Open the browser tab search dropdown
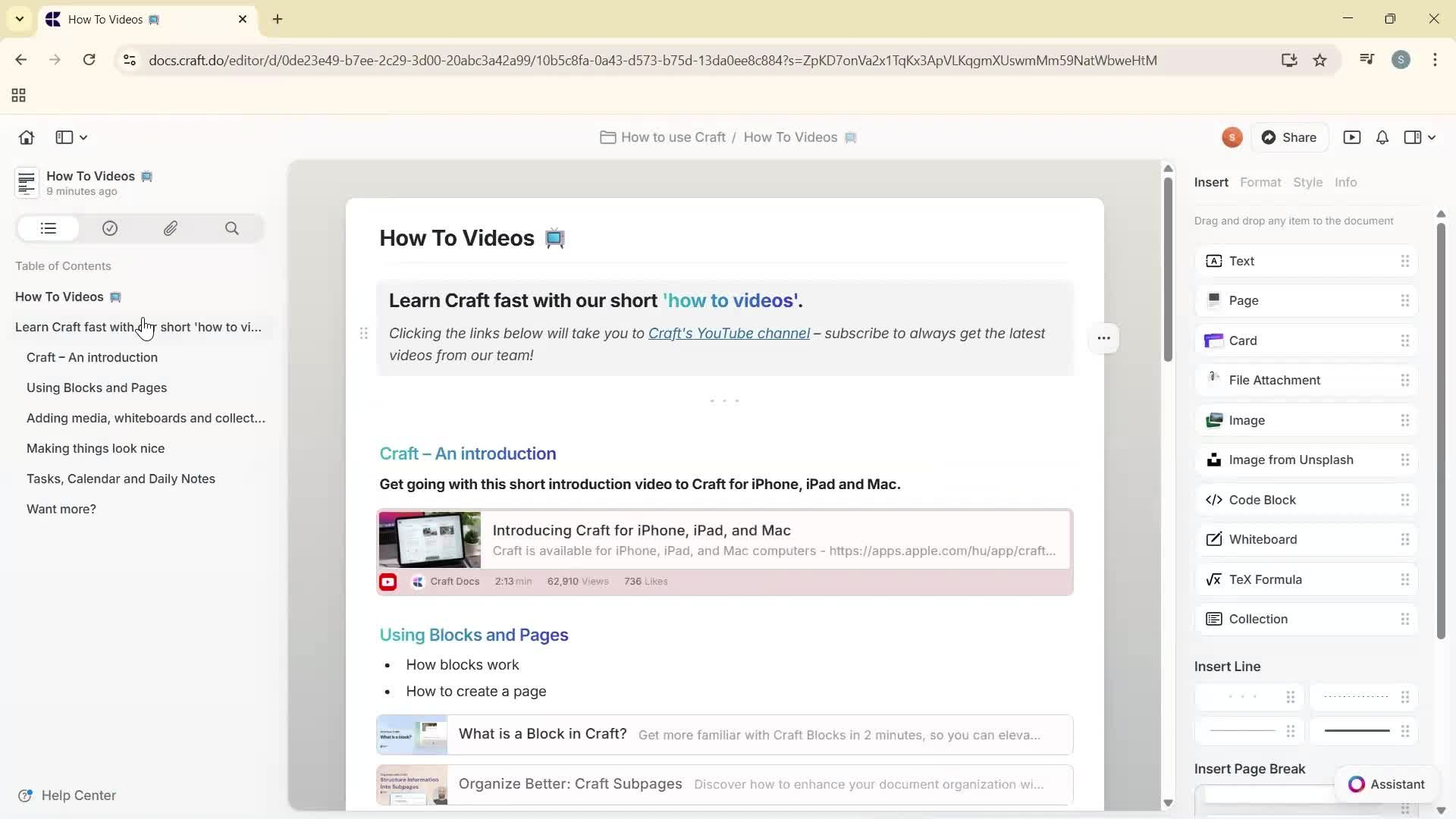 [19, 19]
